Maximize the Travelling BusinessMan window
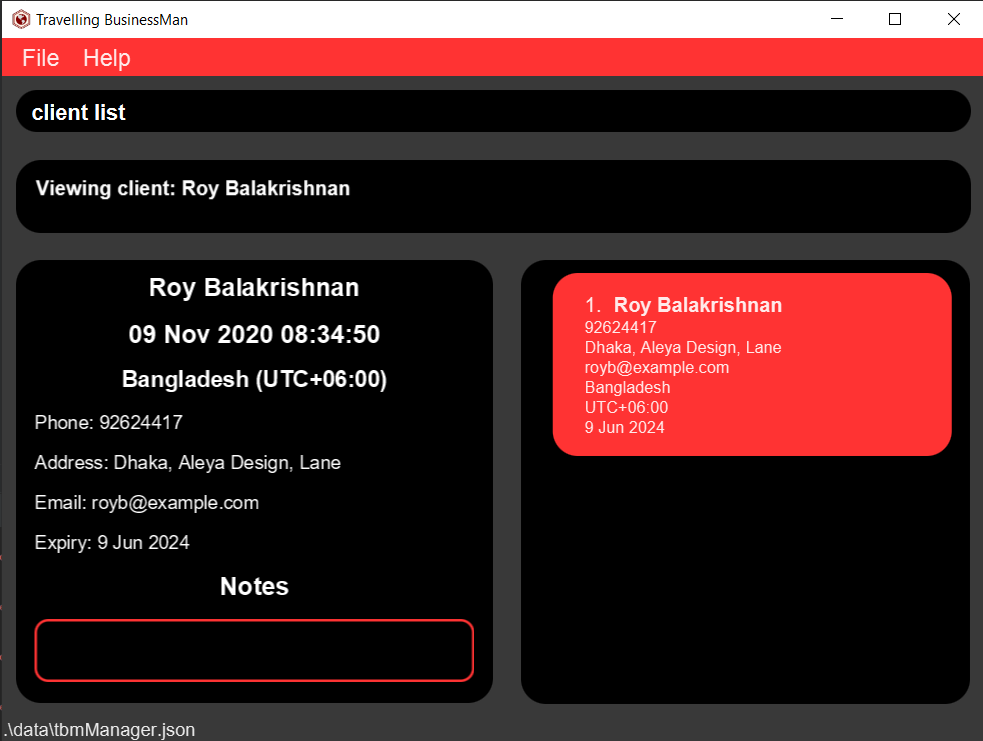 (x=895, y=19)
